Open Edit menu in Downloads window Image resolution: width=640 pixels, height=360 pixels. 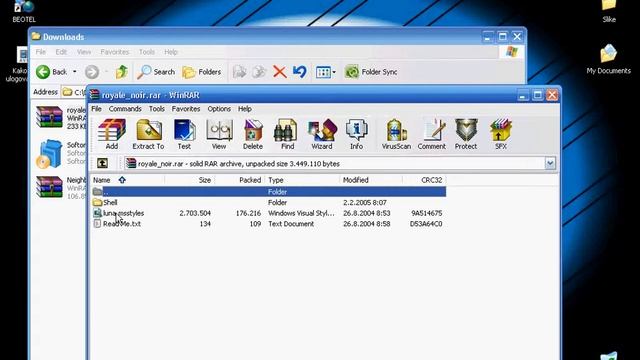61,52
